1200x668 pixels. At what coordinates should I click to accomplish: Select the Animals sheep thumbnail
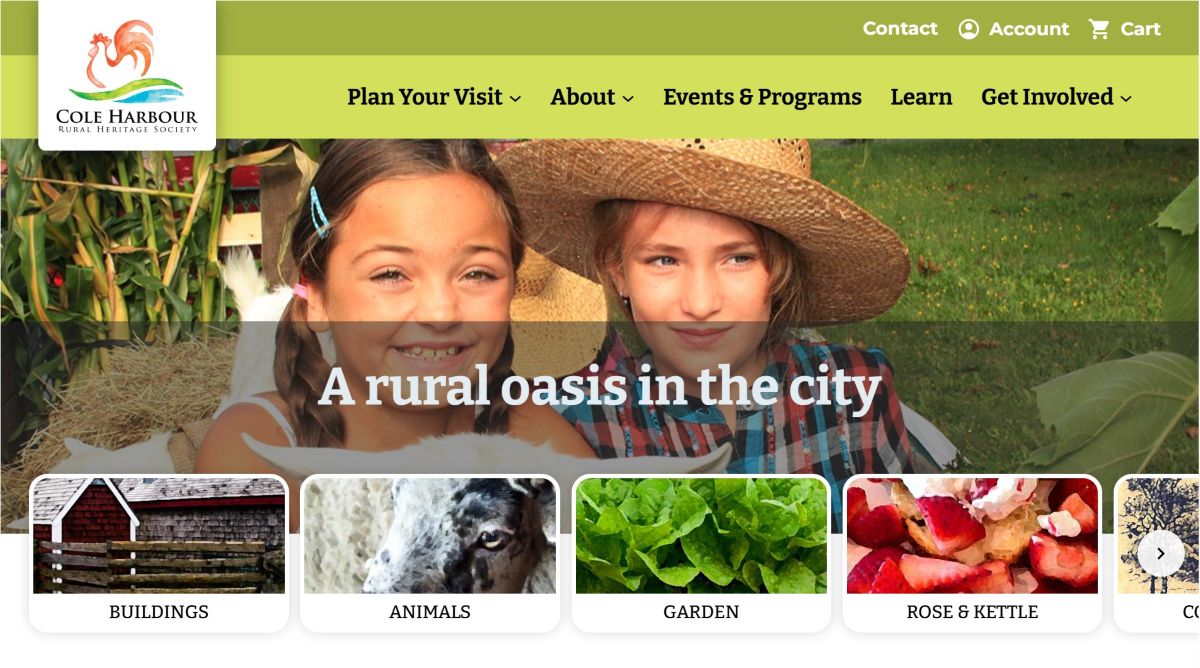click(x=430, y=536)
